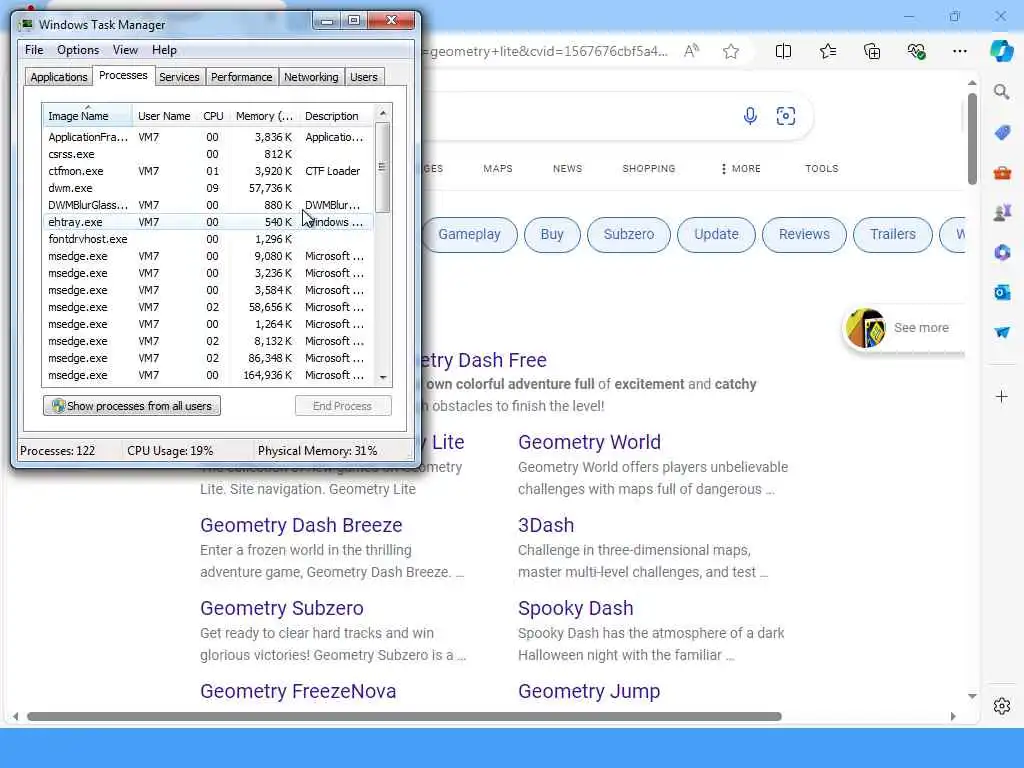Viewport: 1024px width, 768px height.
Task: Open Shopping tag icon in sidebar
Action: [1002, 133]
